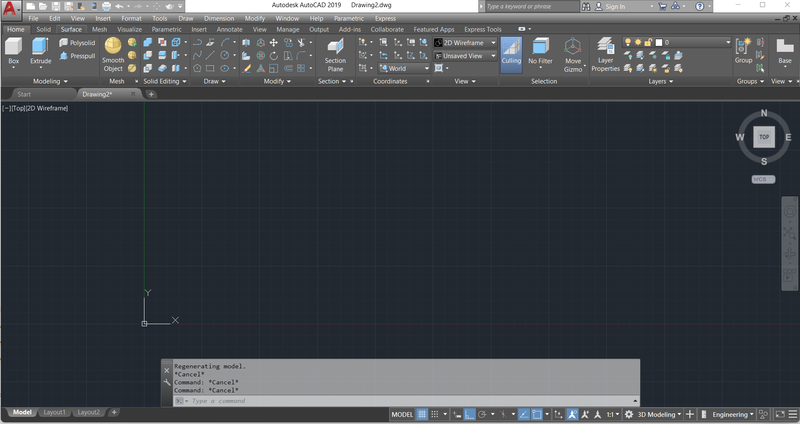
Task: Open the World coordinate system dropdown
Action: pos(404,68)
